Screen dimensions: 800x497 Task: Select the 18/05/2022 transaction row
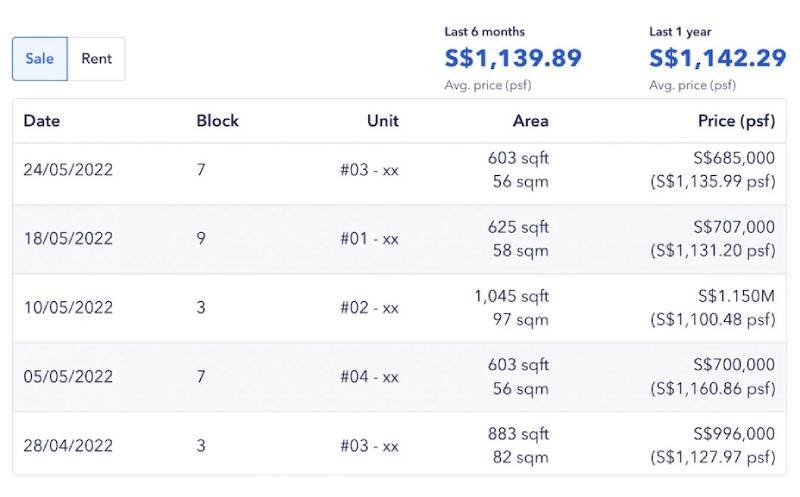click(x=399, y=239)
